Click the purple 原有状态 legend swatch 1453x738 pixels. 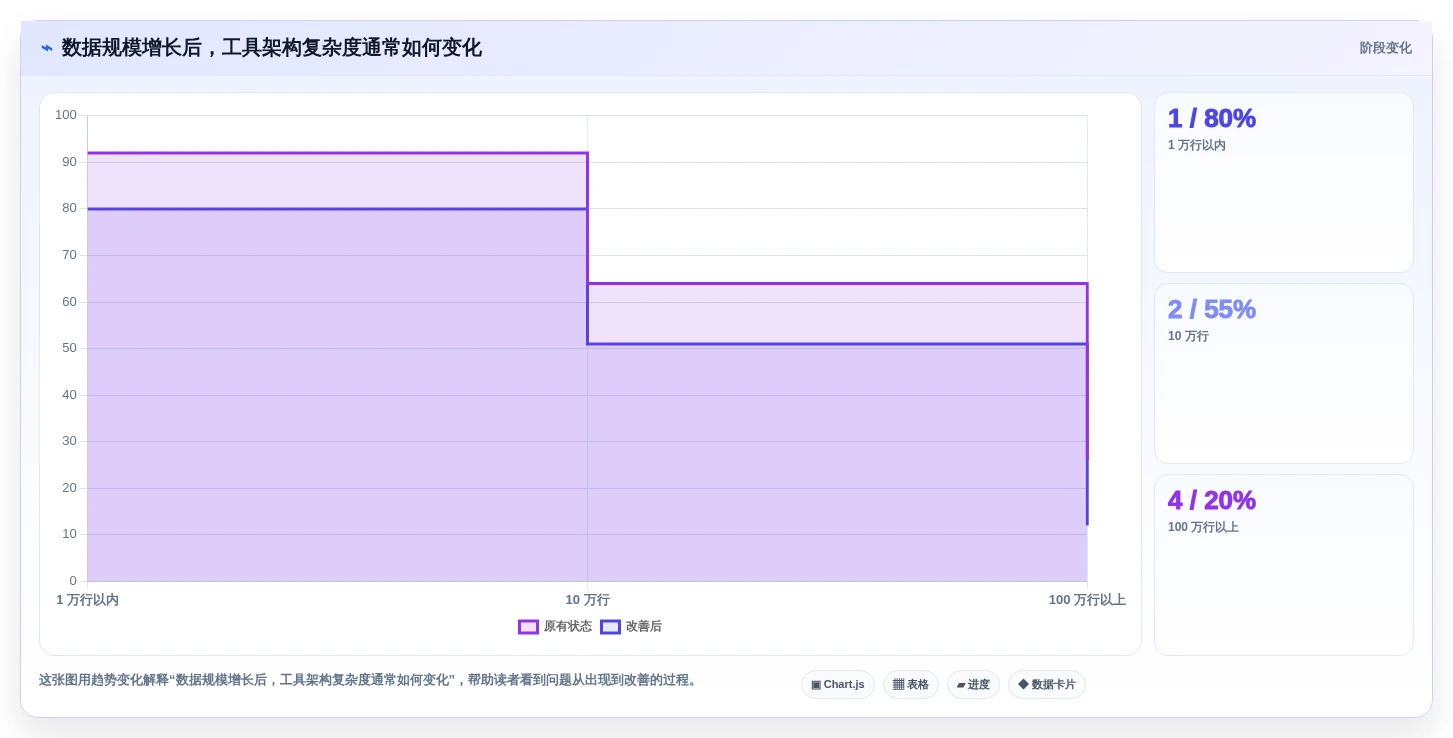[x=528, y=627]
